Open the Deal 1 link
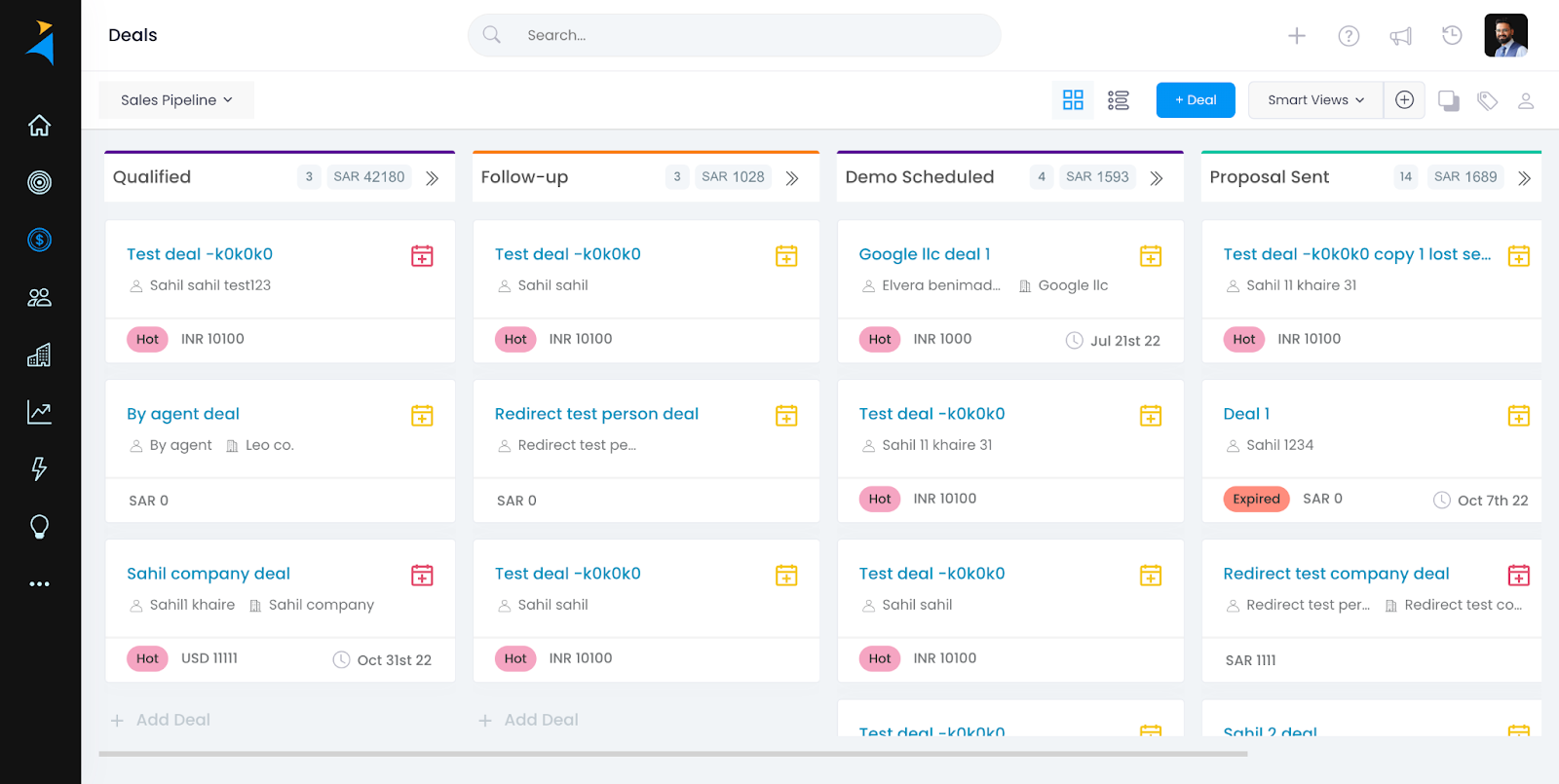This screenshot has width=1559, height=784. 1246,414
